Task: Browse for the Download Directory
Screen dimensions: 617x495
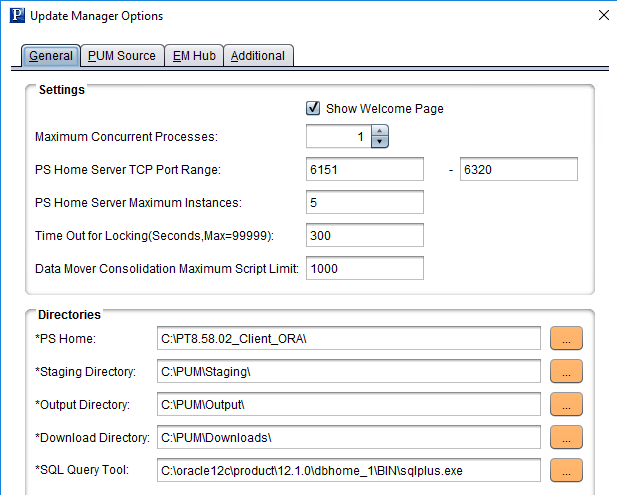Action: click(x=566, y=437)
